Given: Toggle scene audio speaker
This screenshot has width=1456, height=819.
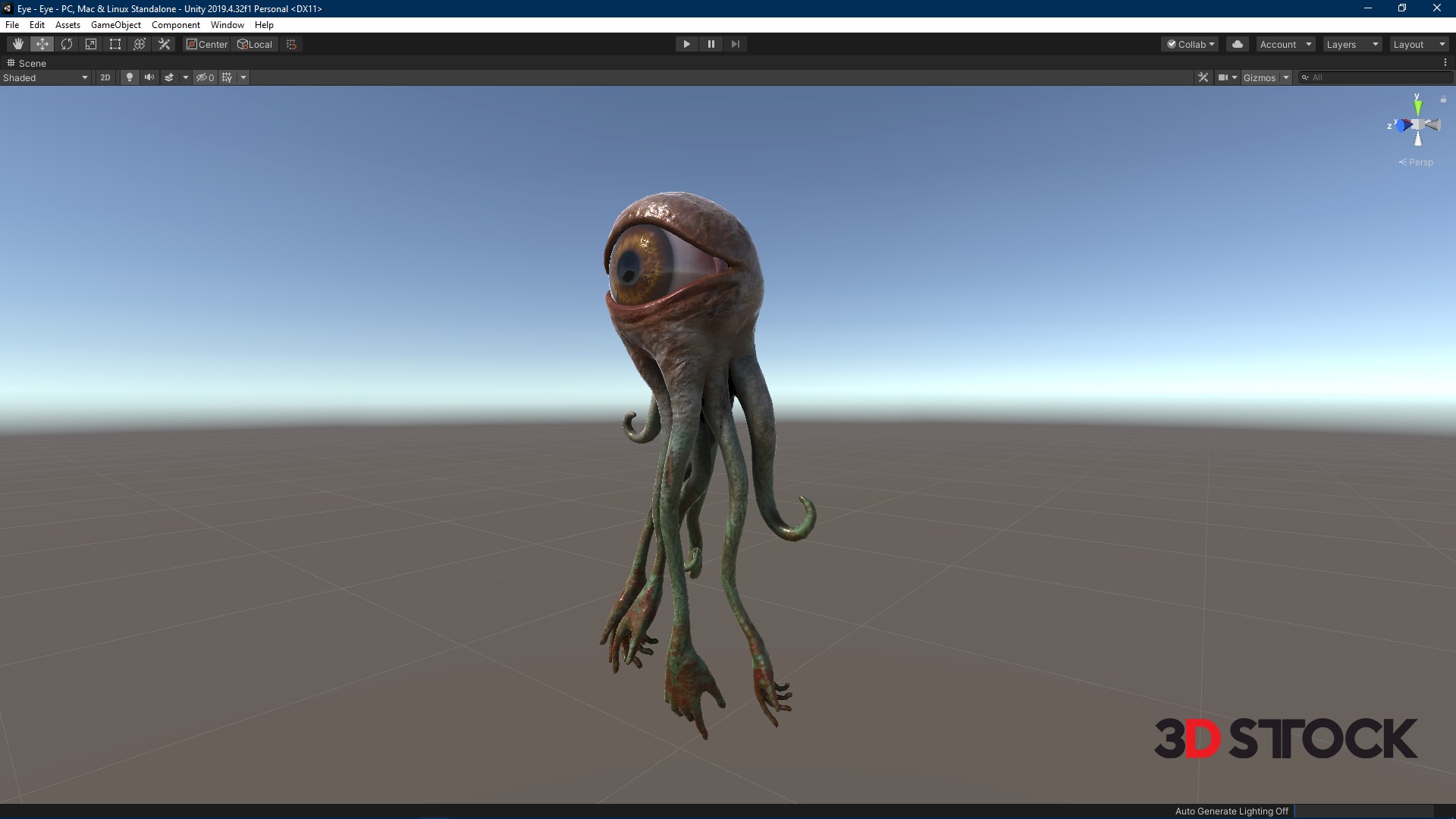Looking at the screenshot, I should click(149, 77).
